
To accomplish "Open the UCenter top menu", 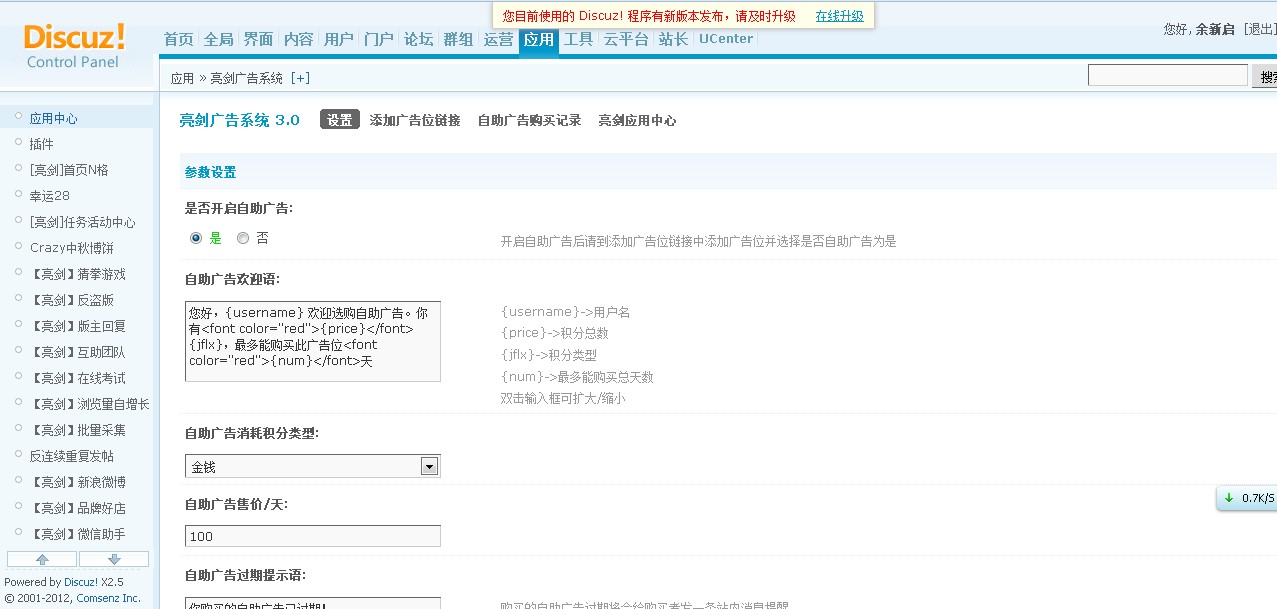I will pyautogui.click(x=726, y=39).
